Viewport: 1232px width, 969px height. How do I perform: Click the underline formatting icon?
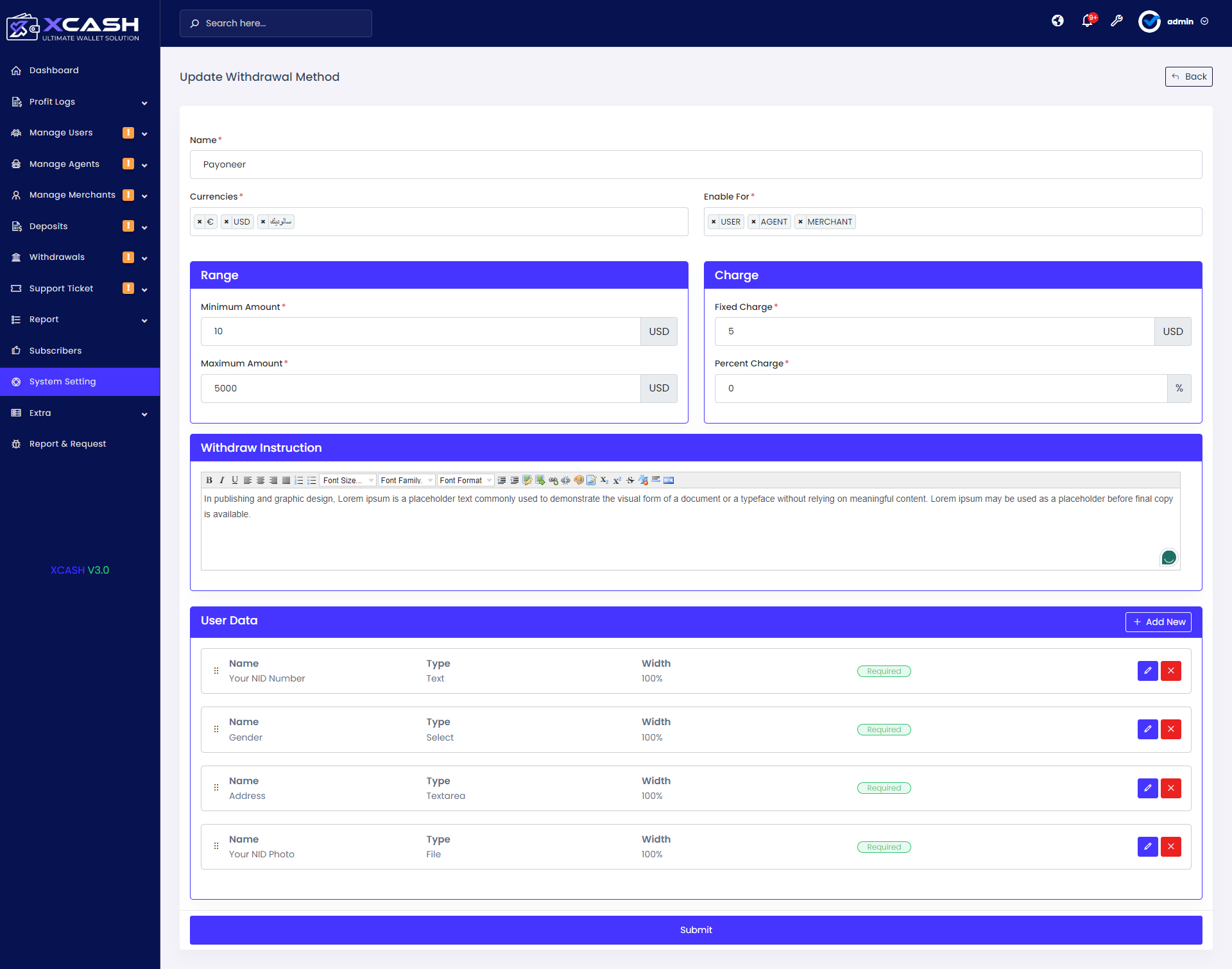(235, 480)
